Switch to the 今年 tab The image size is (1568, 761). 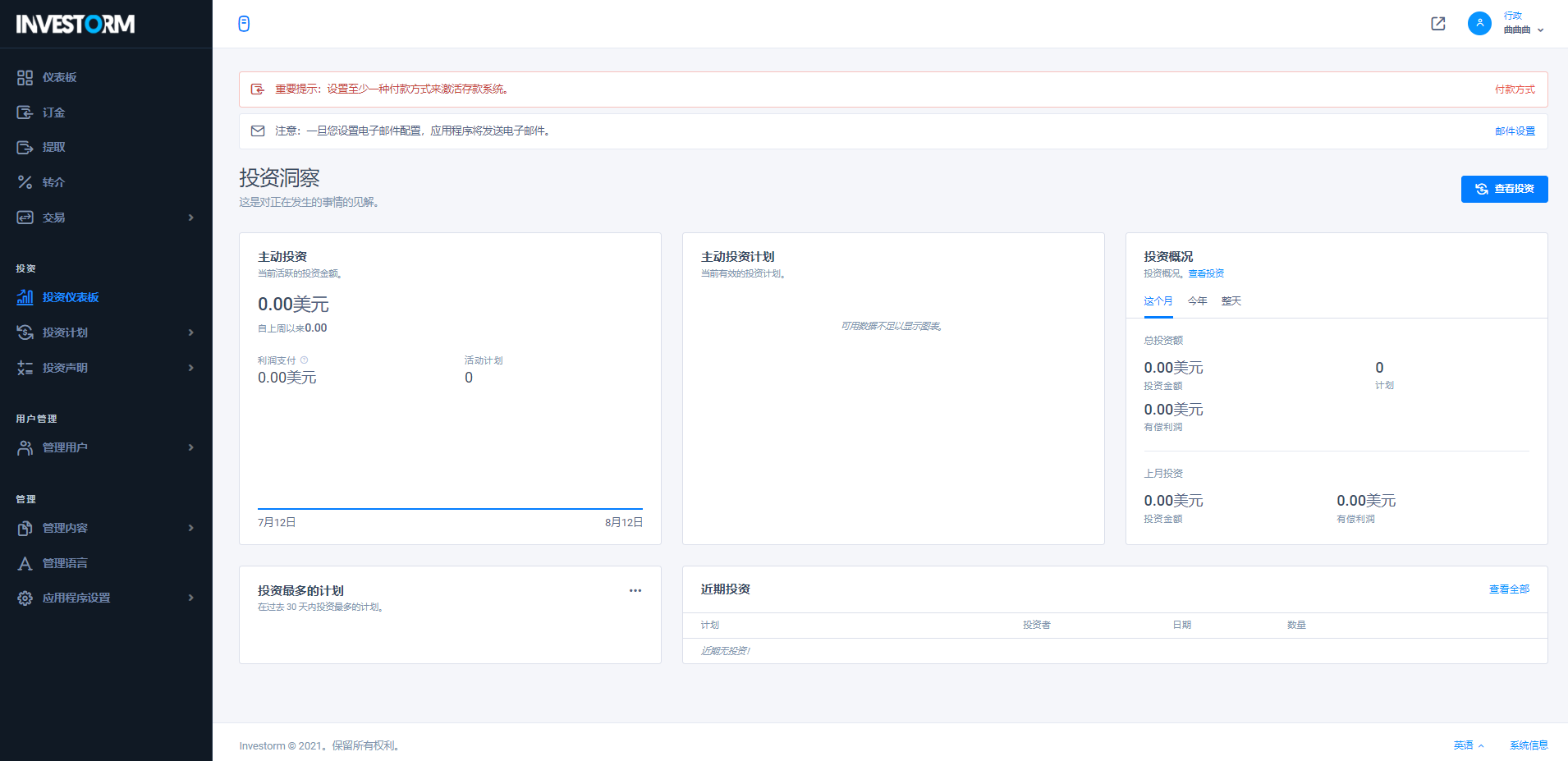1197,301
